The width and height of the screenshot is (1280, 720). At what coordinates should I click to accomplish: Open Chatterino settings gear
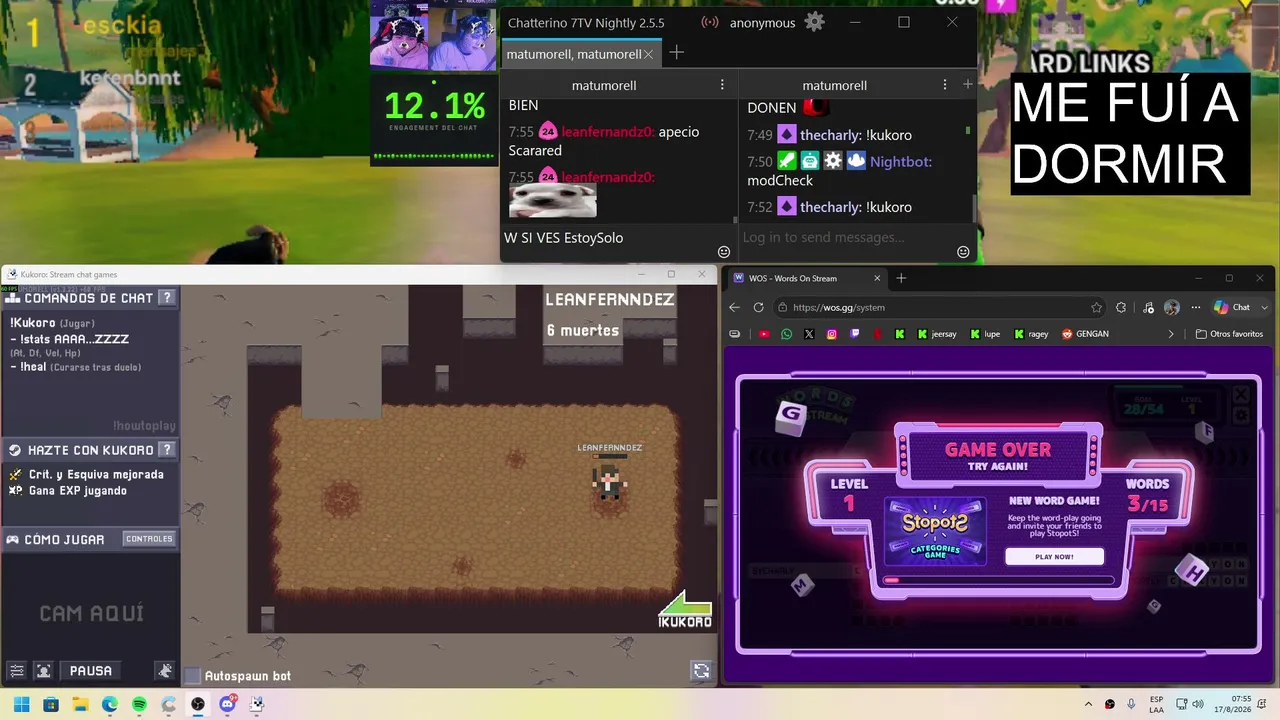pyautogui.click(x=815, y=22)
